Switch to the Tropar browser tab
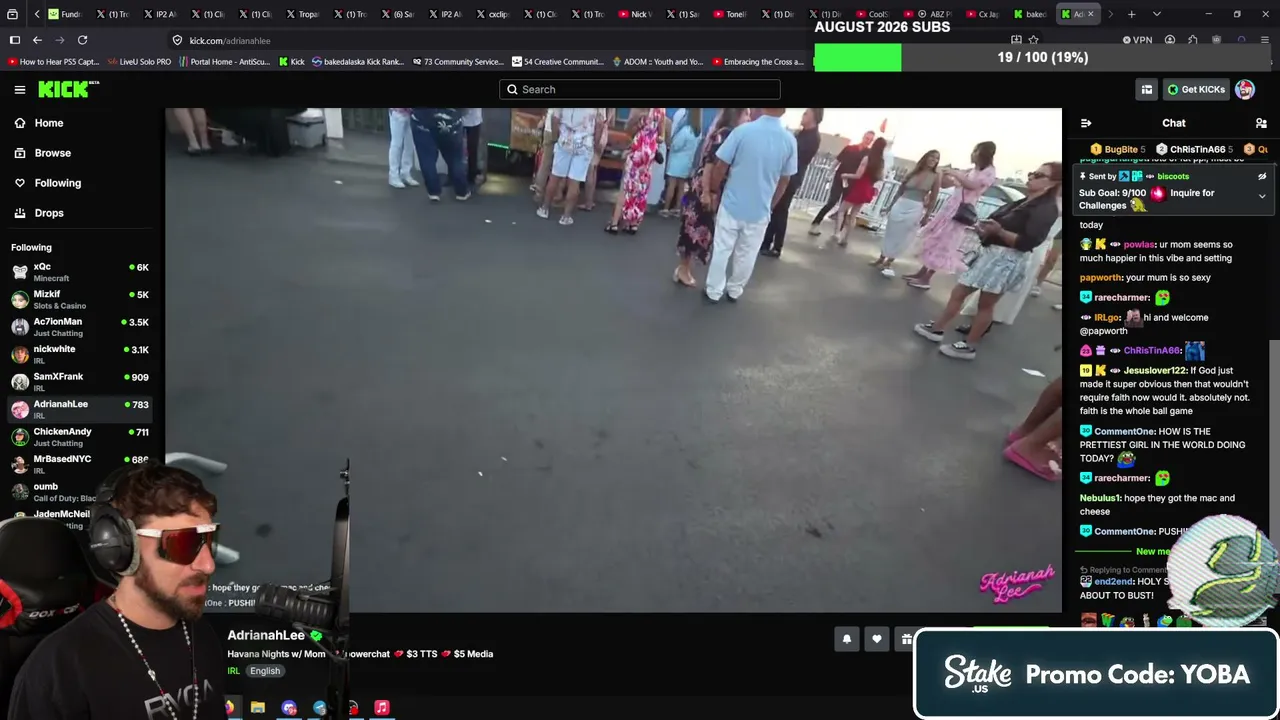 coord(304,14)
